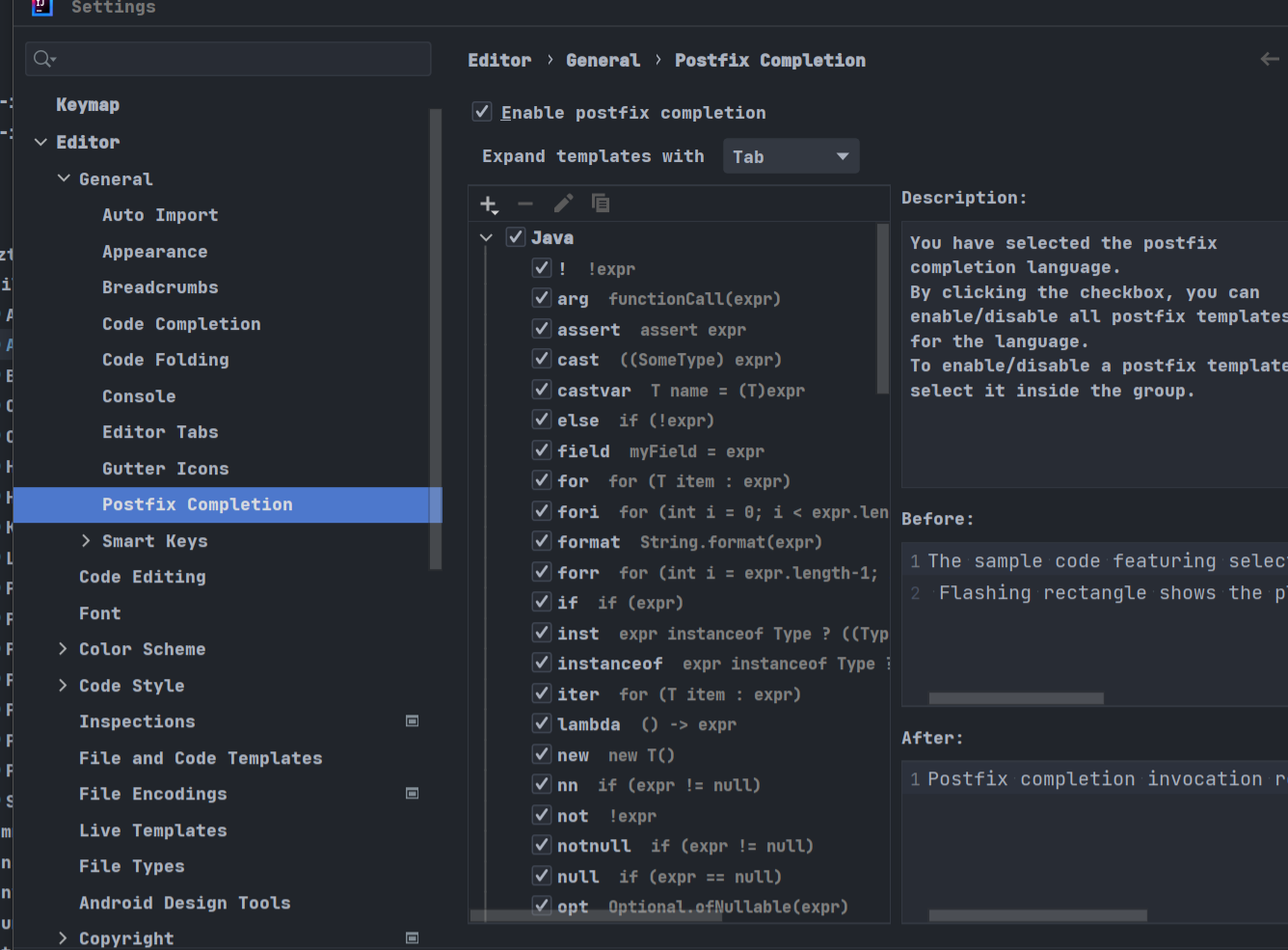Image resolution: width=1288 pixels, height=950 pixels.
Task: Click the edit template pencil icon
Action: 563,204
